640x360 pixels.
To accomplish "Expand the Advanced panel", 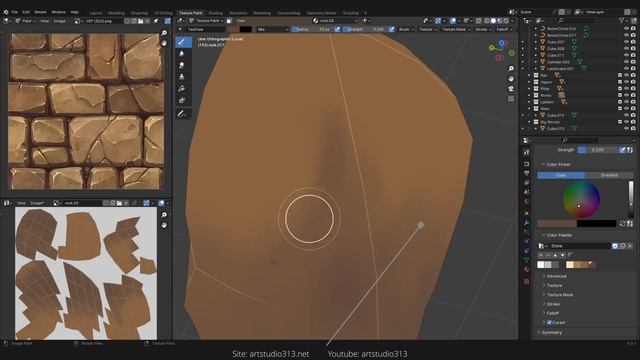I will [556, 276].
